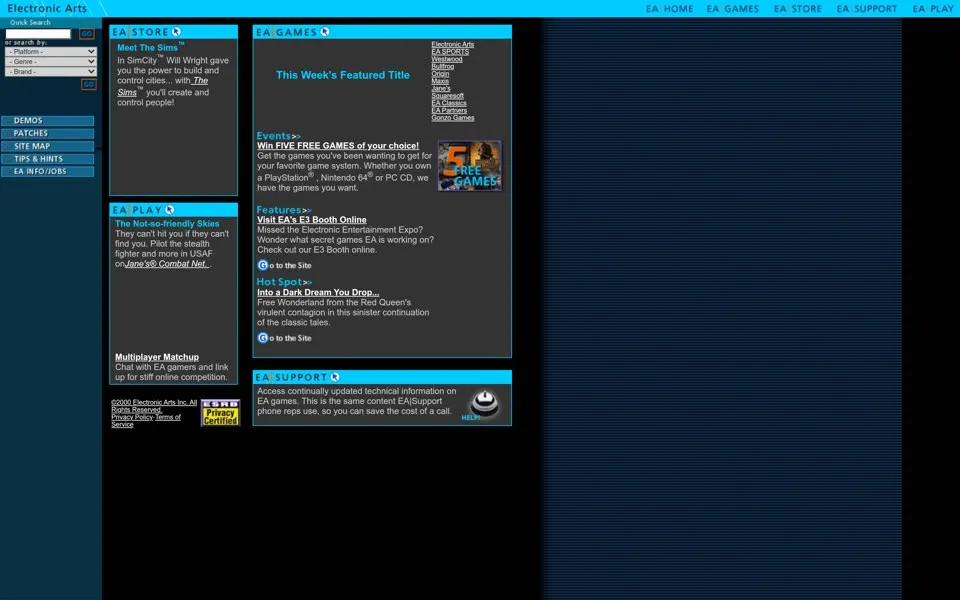This screenshot has height=600, width=960.
Task: Click the Hot Spot>> section heading
Action: click(284, 282)
